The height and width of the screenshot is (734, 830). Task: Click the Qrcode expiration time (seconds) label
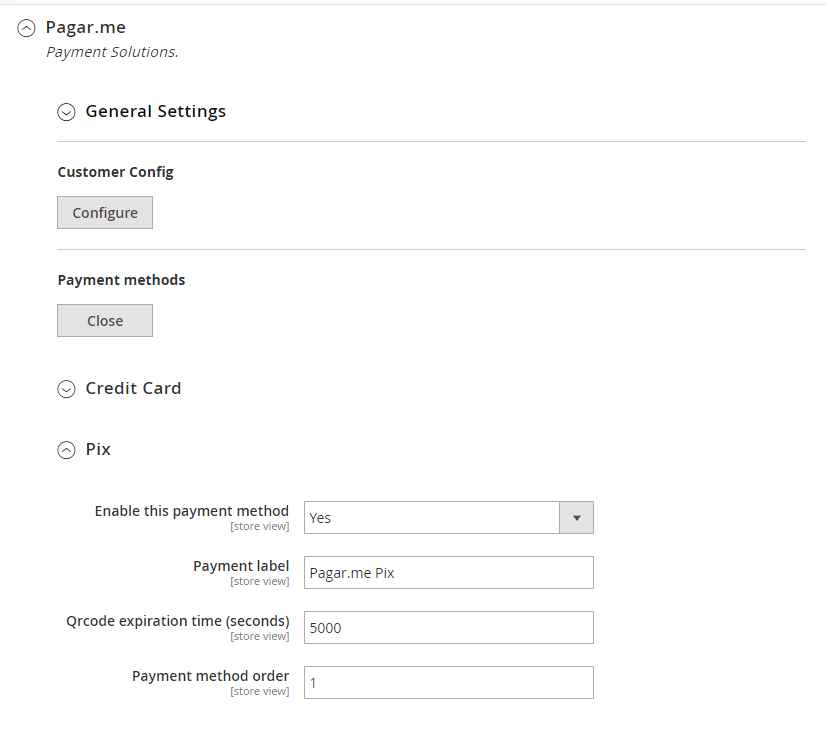[178, 621]
